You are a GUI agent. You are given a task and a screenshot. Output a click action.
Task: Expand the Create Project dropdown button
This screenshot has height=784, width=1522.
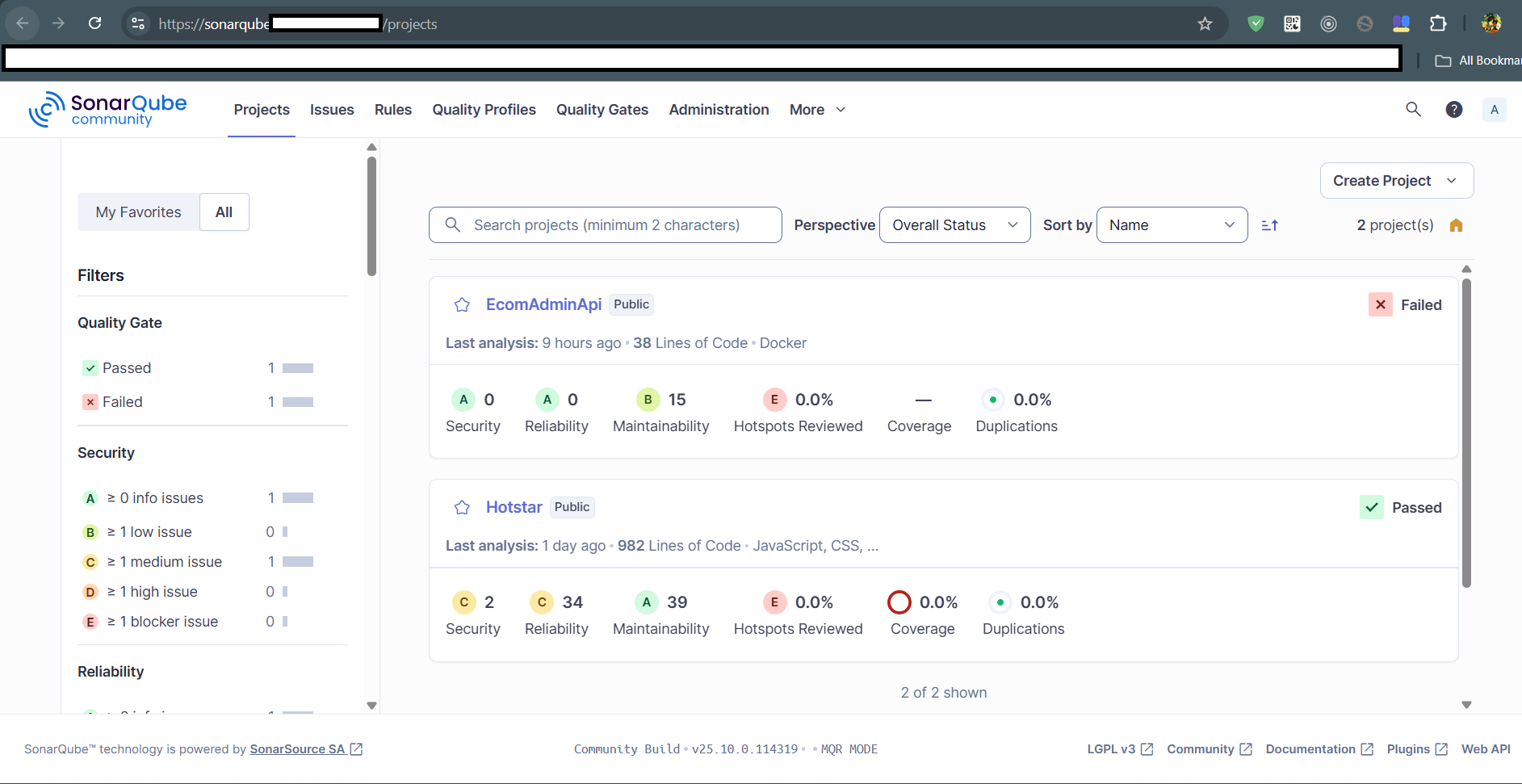click(1396, 181)
